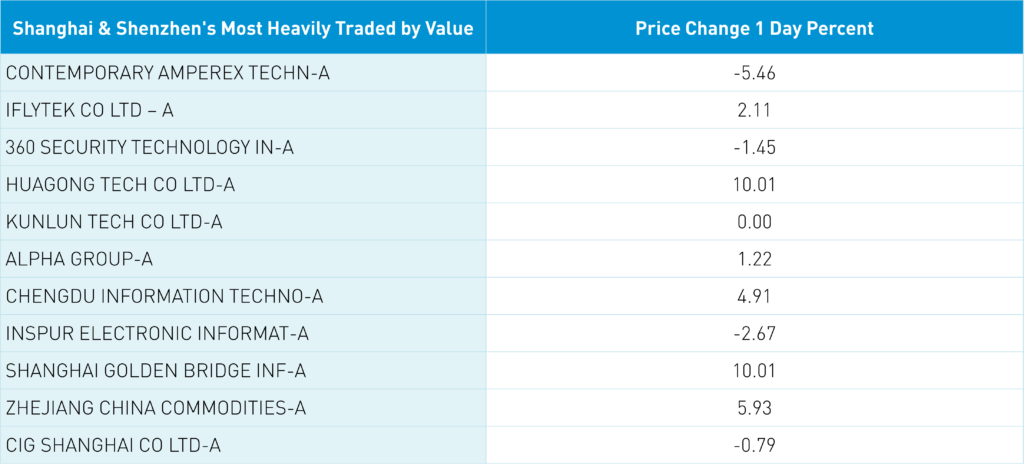Screen dimensions: 1024x468
Task: Click the 10.01 value for Huagong Tech
Action: click(754, 184)
